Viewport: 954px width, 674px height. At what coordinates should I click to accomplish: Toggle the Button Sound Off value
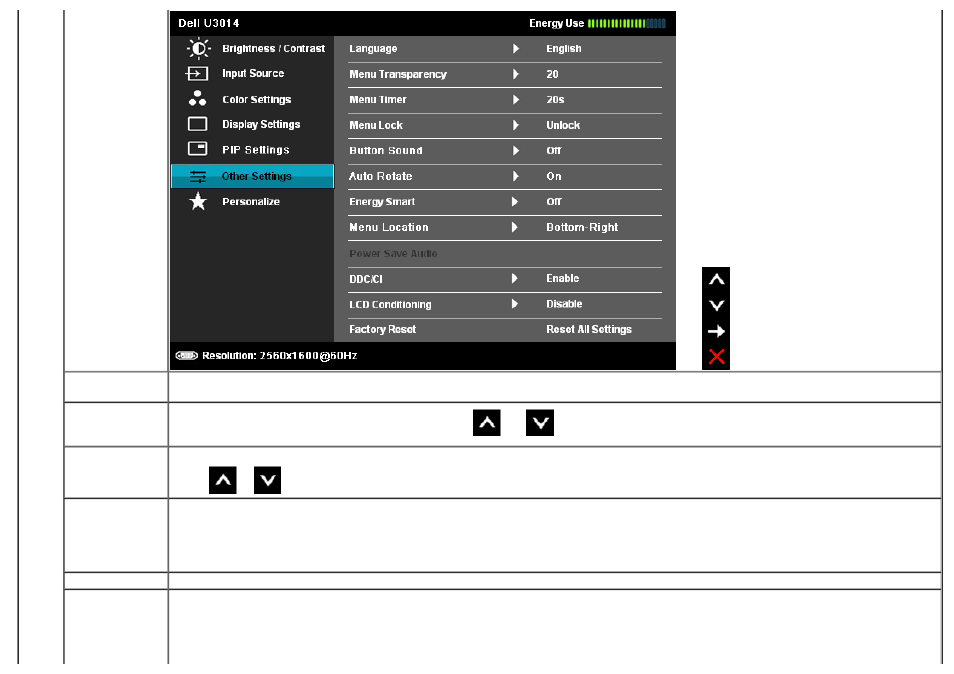click(x=554, y=151)
